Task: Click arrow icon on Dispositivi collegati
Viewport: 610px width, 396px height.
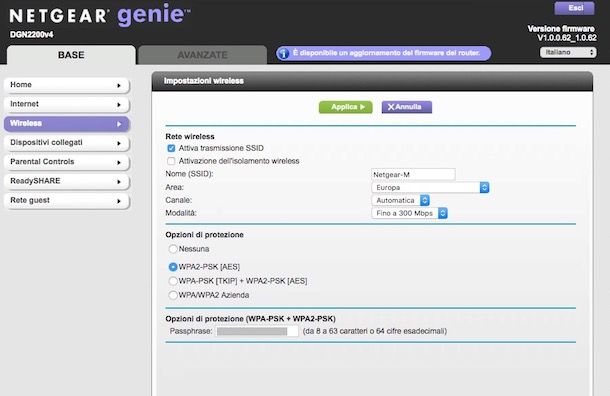Action: [119, 143]
